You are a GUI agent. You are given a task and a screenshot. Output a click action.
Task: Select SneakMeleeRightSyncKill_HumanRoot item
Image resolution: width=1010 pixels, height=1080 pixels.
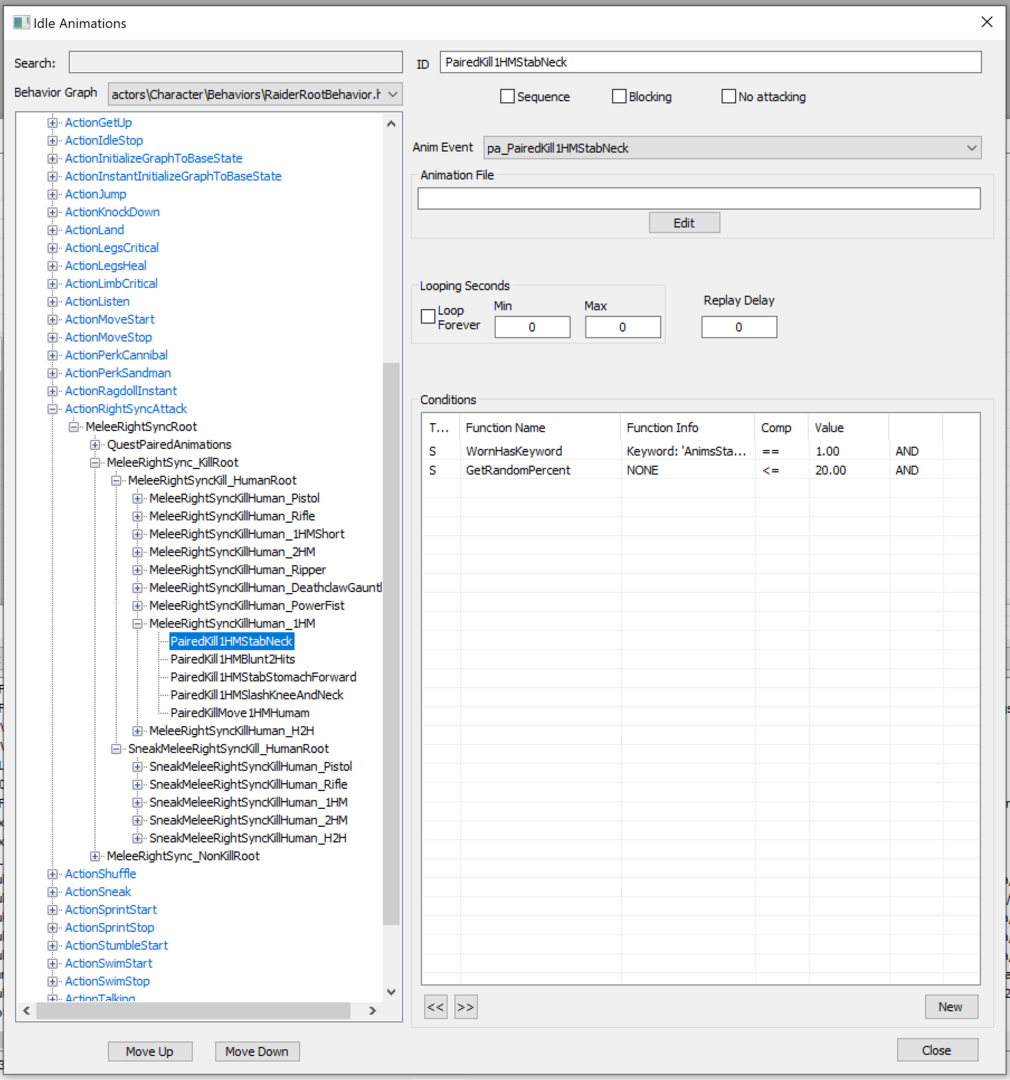(x=229, y=749)
